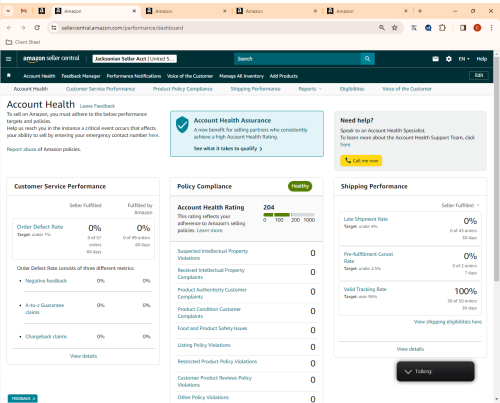The width and height of the screenshot is (500, 403).
Task: Click the bookmark flag icon in navigation bar
Action: pyautogui.click(x=9, y=76)
